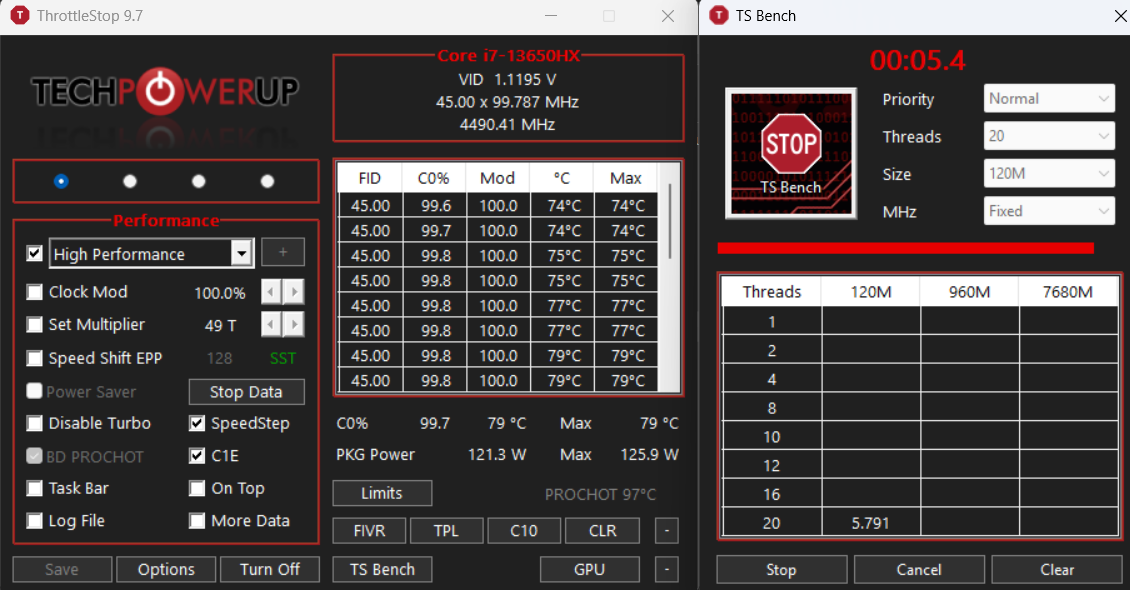Image resolution: width=1130 pixels, height=590 pixels.
Task: Click the plus button beside High Performance
Action: (x=282, y=252)
